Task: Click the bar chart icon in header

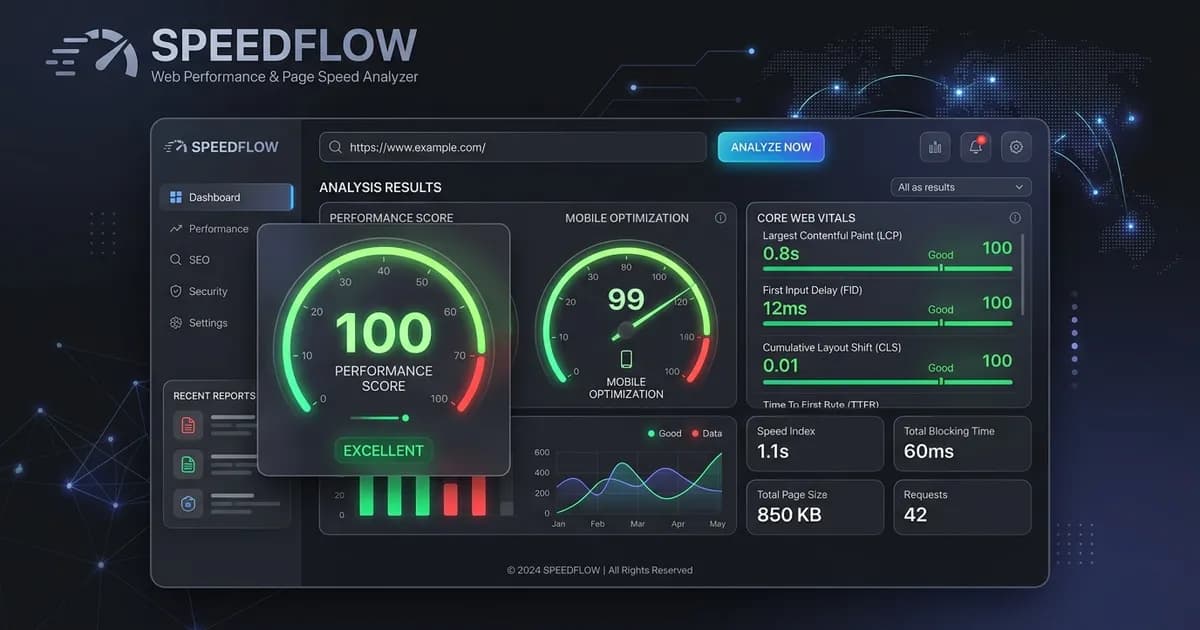Action: (x=935, y=147)
